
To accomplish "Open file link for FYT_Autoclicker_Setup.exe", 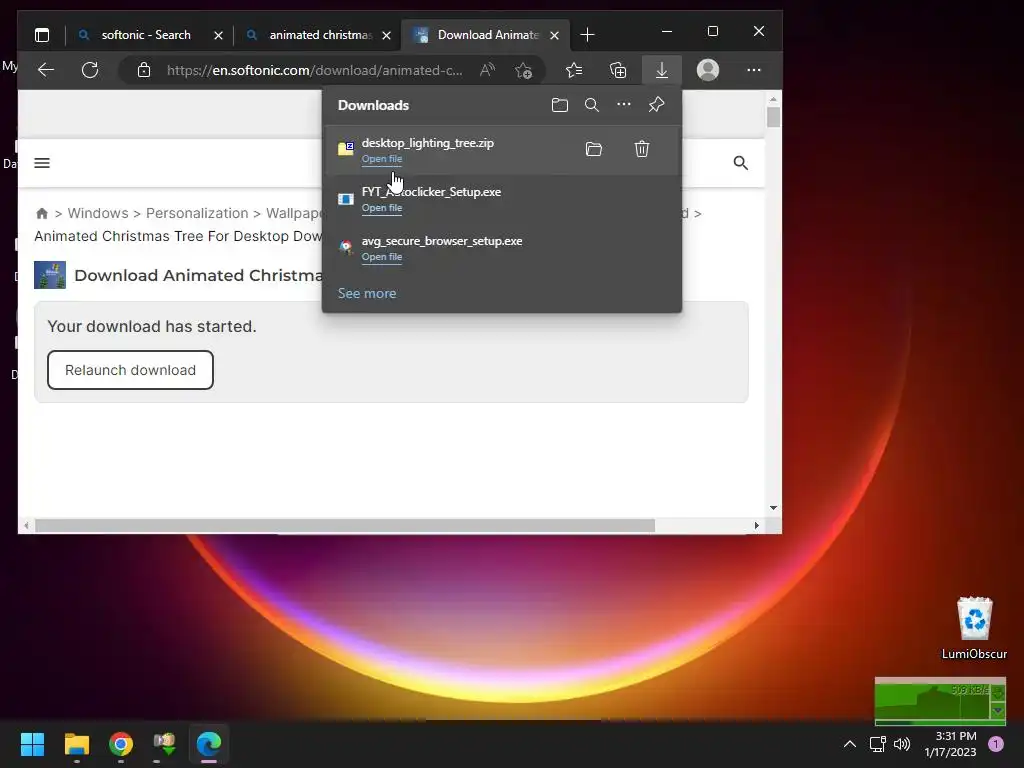I will click(x=382, y=208).
